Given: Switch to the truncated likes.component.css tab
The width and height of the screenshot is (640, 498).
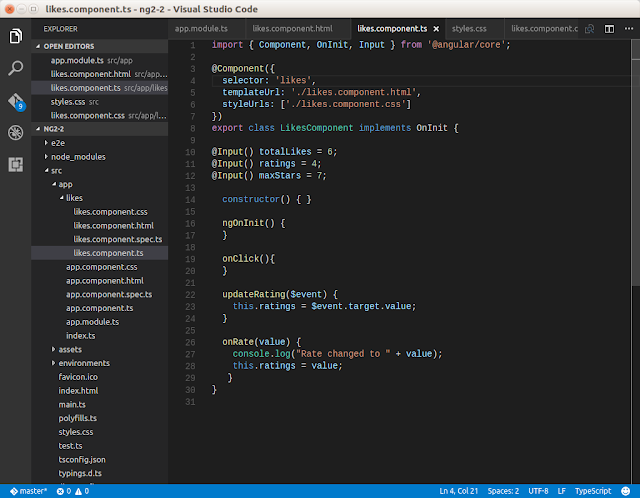Looking at the screenshot, I should point(544,29).
